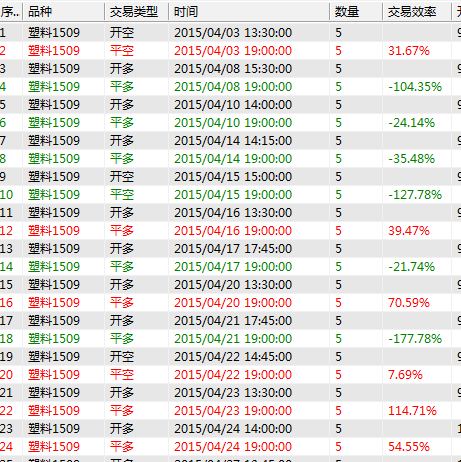This screenshot has width=461, height=462.
Task: Select time cell 2015/04/21 17:45:00
Action: point(233,321)
